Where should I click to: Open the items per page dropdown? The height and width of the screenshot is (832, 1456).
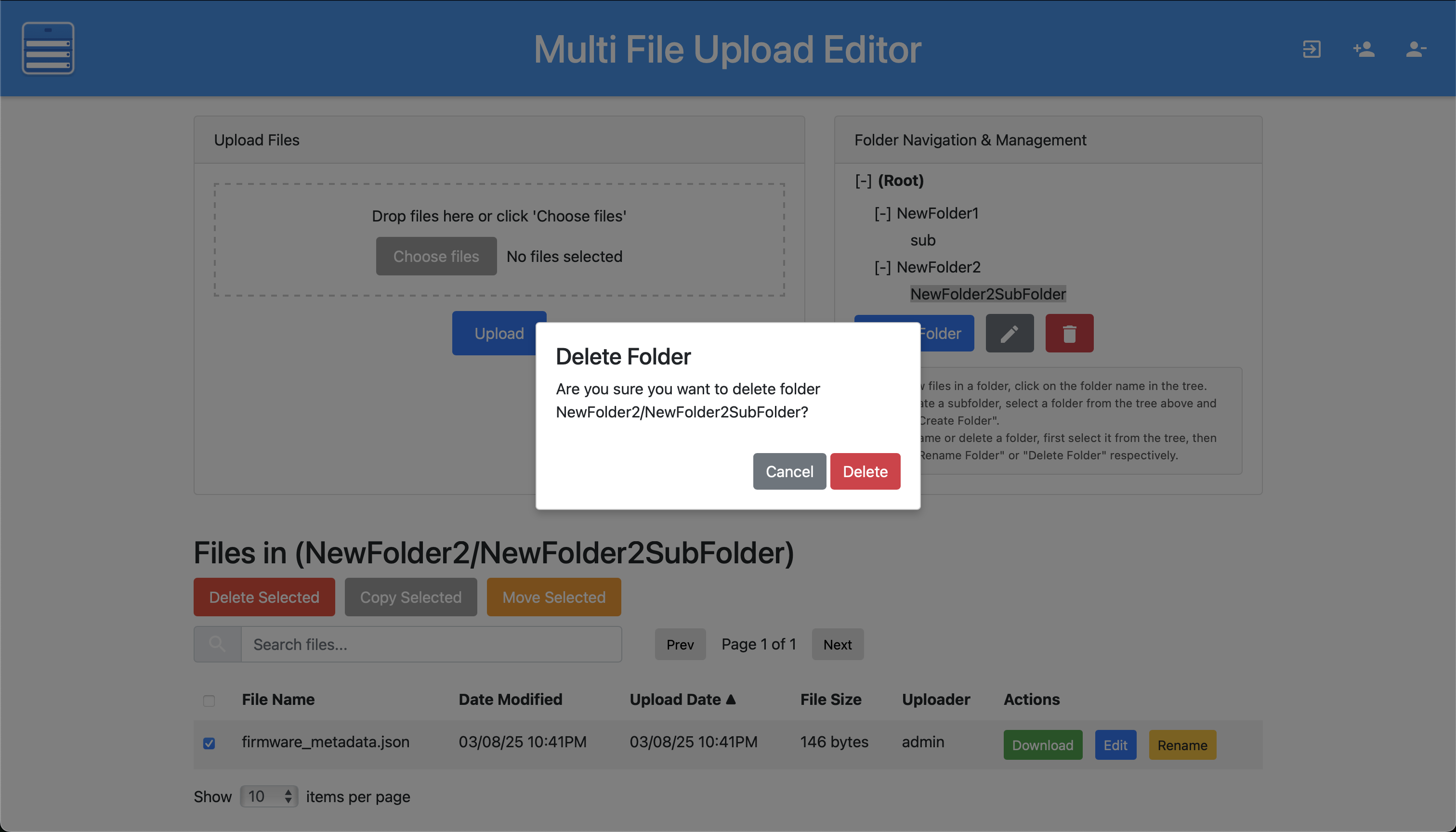click(x=269, y=796)
